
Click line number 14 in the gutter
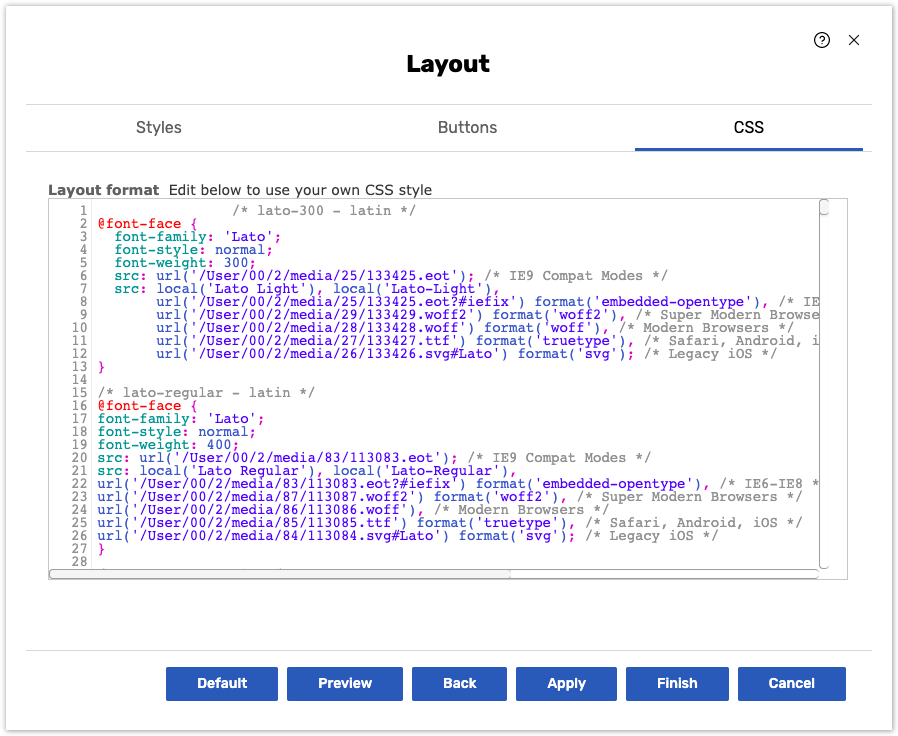pyautogui.click(x=80, y=380)
